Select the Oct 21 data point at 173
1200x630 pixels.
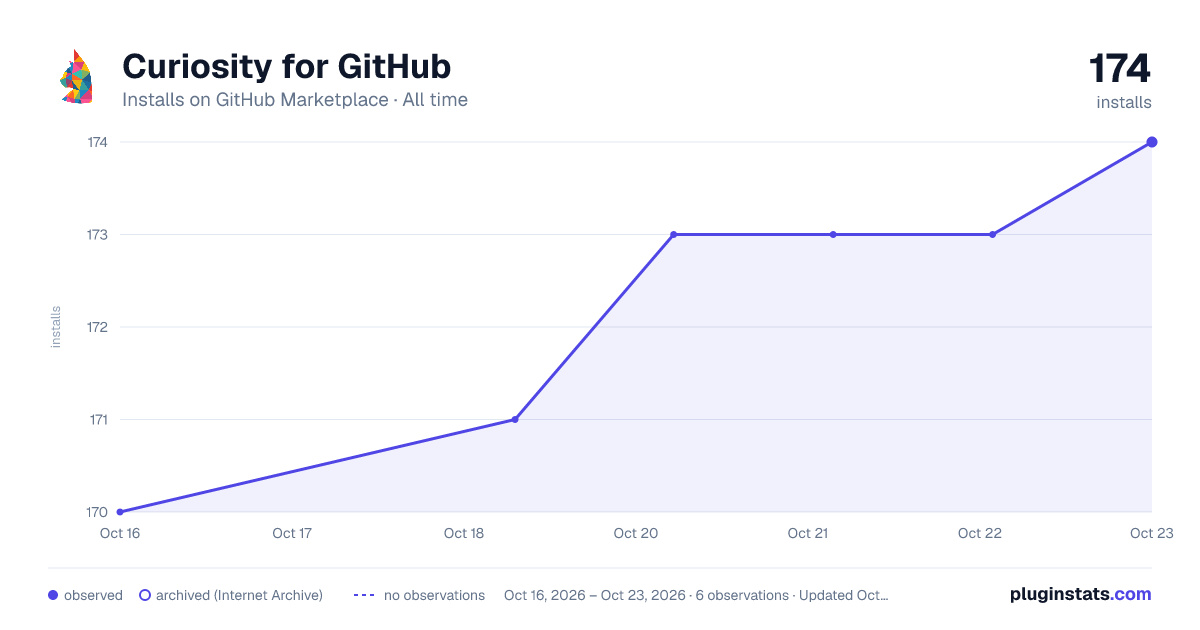(833, 234)
